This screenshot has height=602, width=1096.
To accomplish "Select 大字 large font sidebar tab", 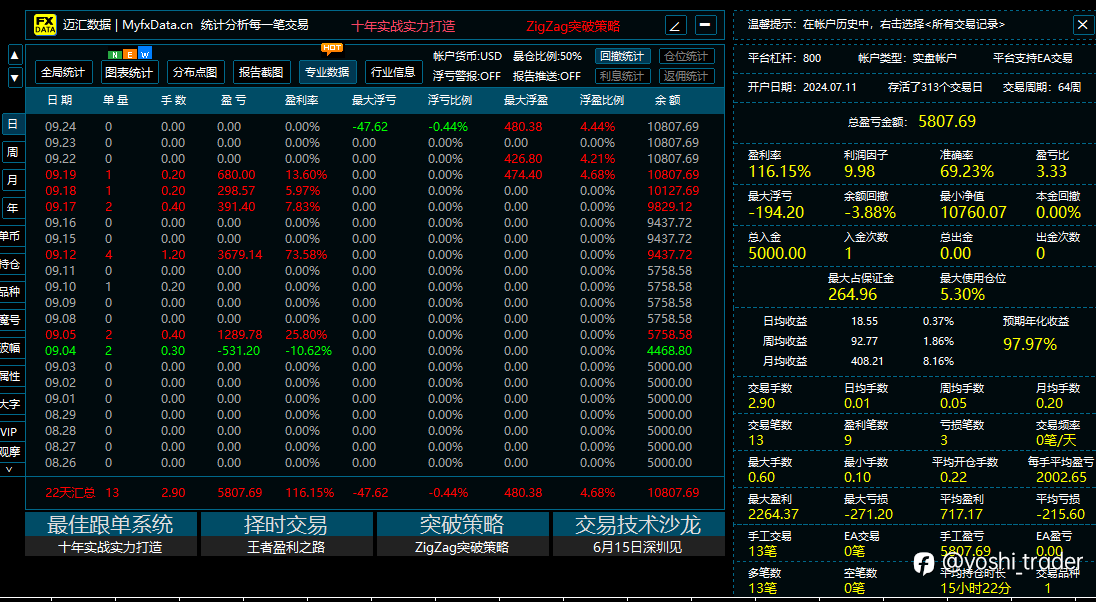I will (x=10, y=404).
